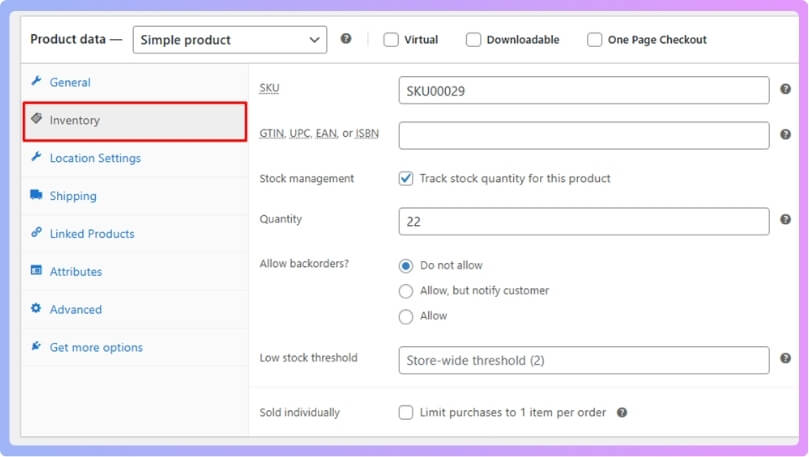Screen dimensions: 809x457
Task: Show help tooltip for Quantity field
Action: (x=785, y=220)
